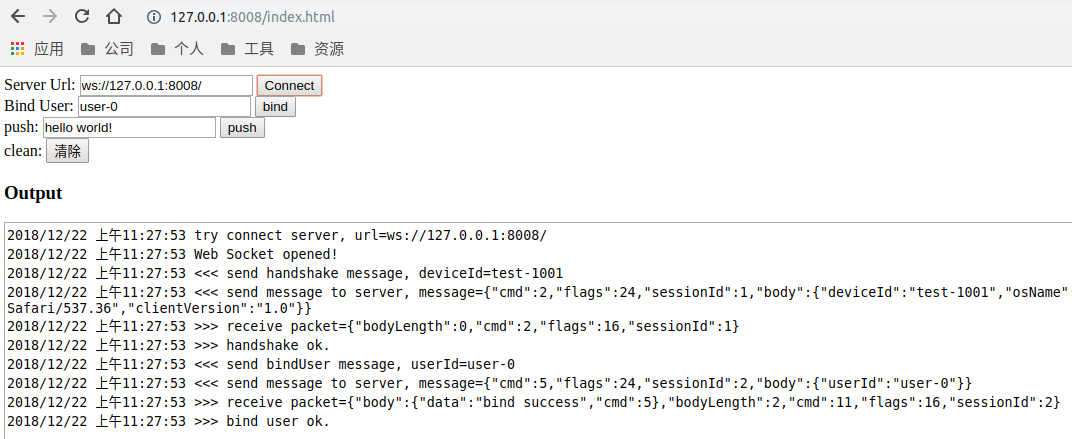
Task: Click the Bind User text field
Action: pos(164,106)
